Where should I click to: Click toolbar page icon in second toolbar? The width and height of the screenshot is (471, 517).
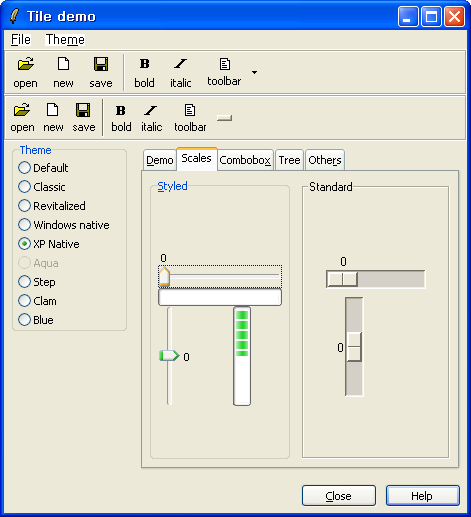point(190,110)
